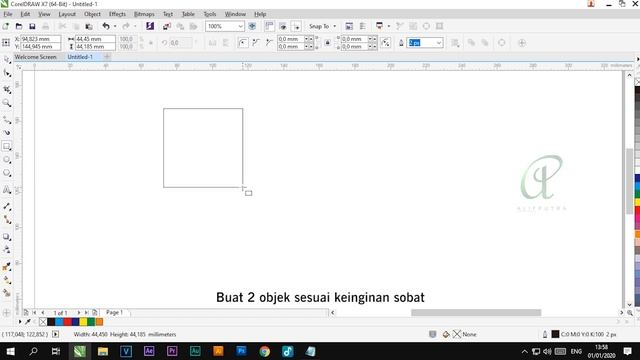Toggle the Scalloped corner option
640x360 pixels.
point(256,42)
